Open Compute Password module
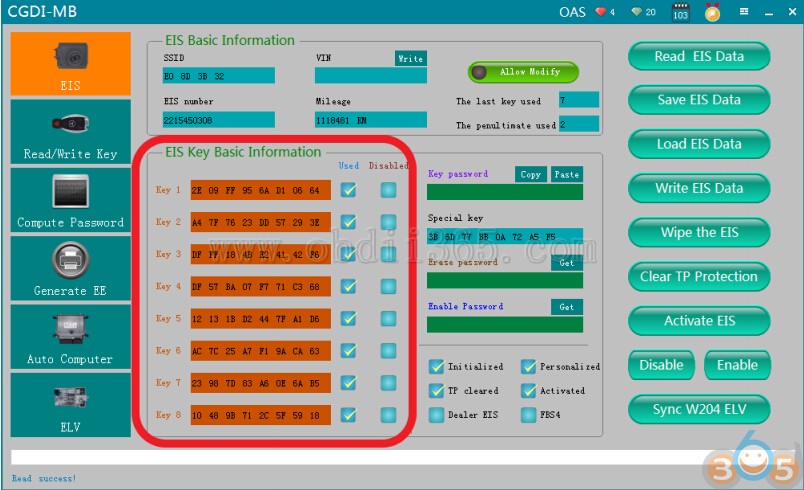 point(71,200)
